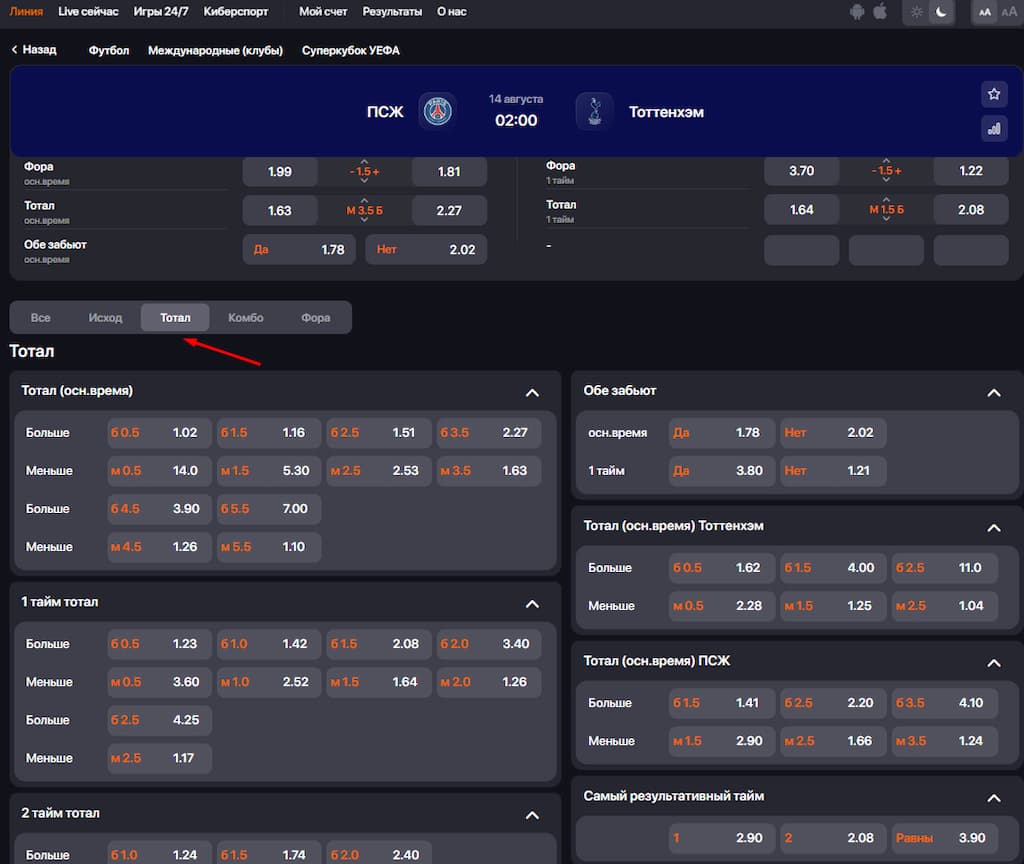The width and height of the screenshot is (1024, 864).
Task: Go to Суперкубок УЕФА breadcrumb
Action: 351,50
